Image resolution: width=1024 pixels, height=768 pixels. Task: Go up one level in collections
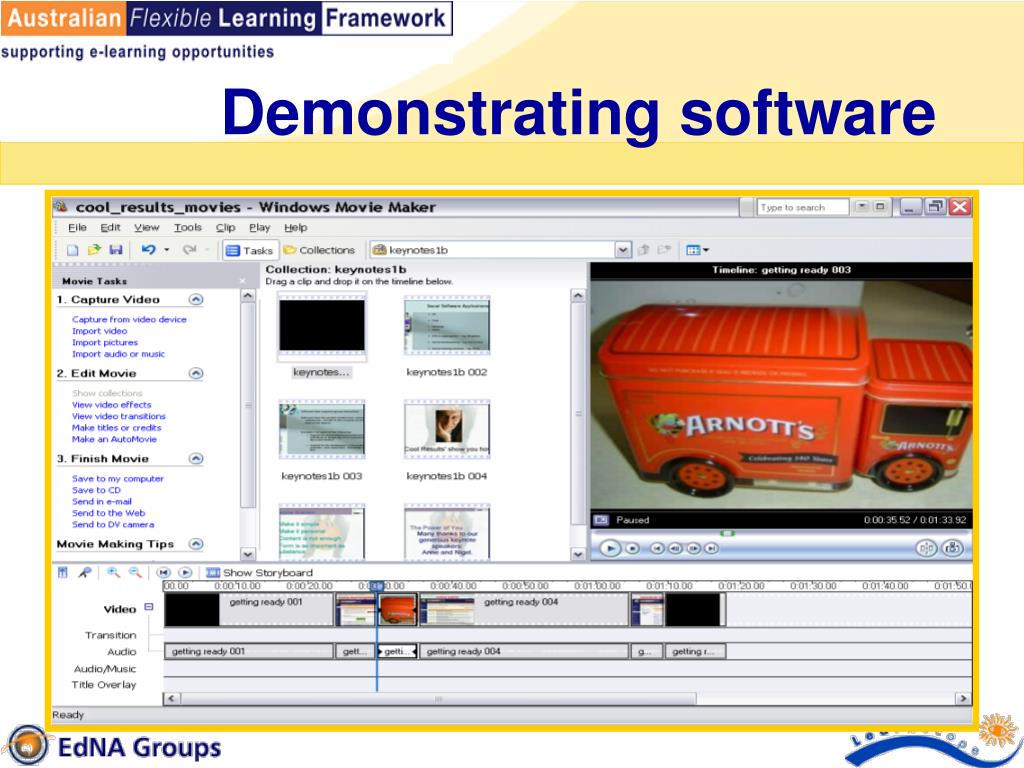pos(644,250)
